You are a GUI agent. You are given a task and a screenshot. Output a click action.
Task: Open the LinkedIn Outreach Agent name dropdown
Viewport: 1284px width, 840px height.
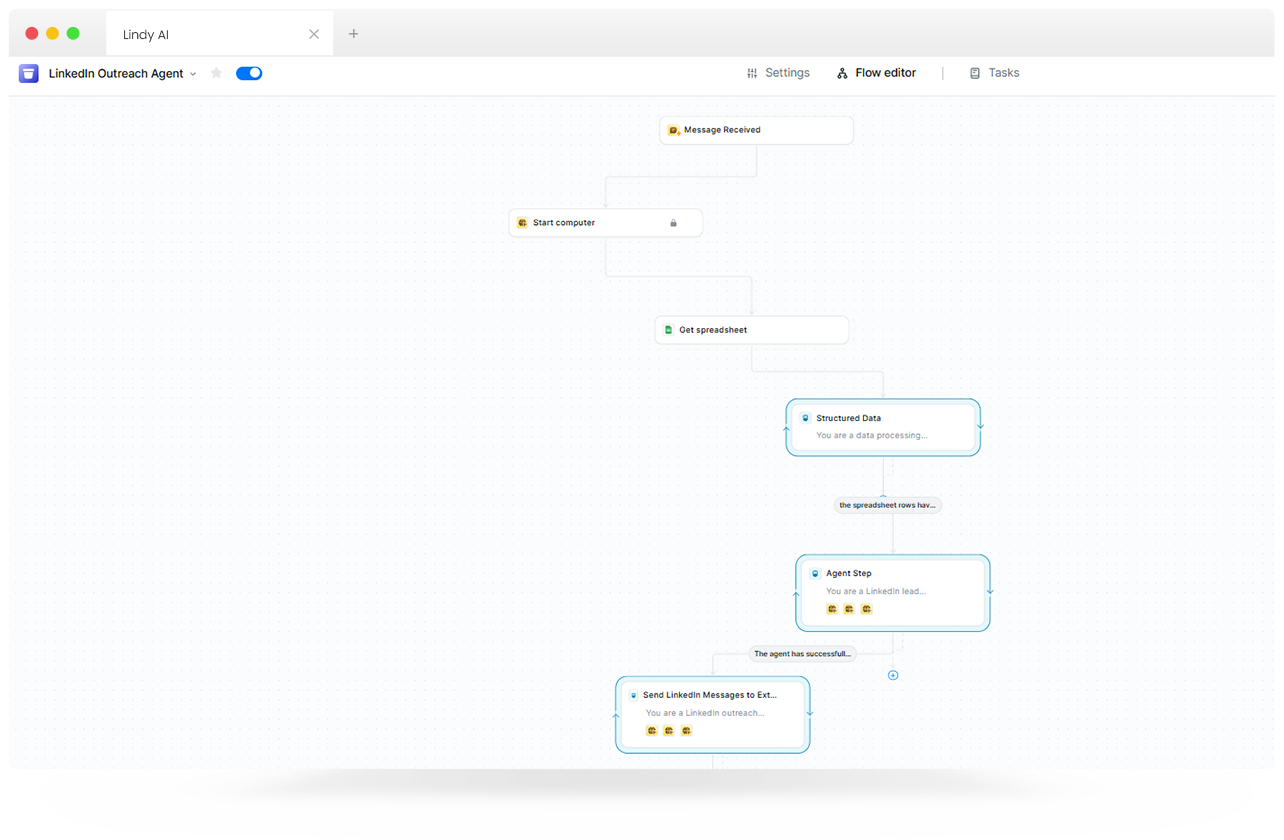pyautogui.click(x=193, y=74)
